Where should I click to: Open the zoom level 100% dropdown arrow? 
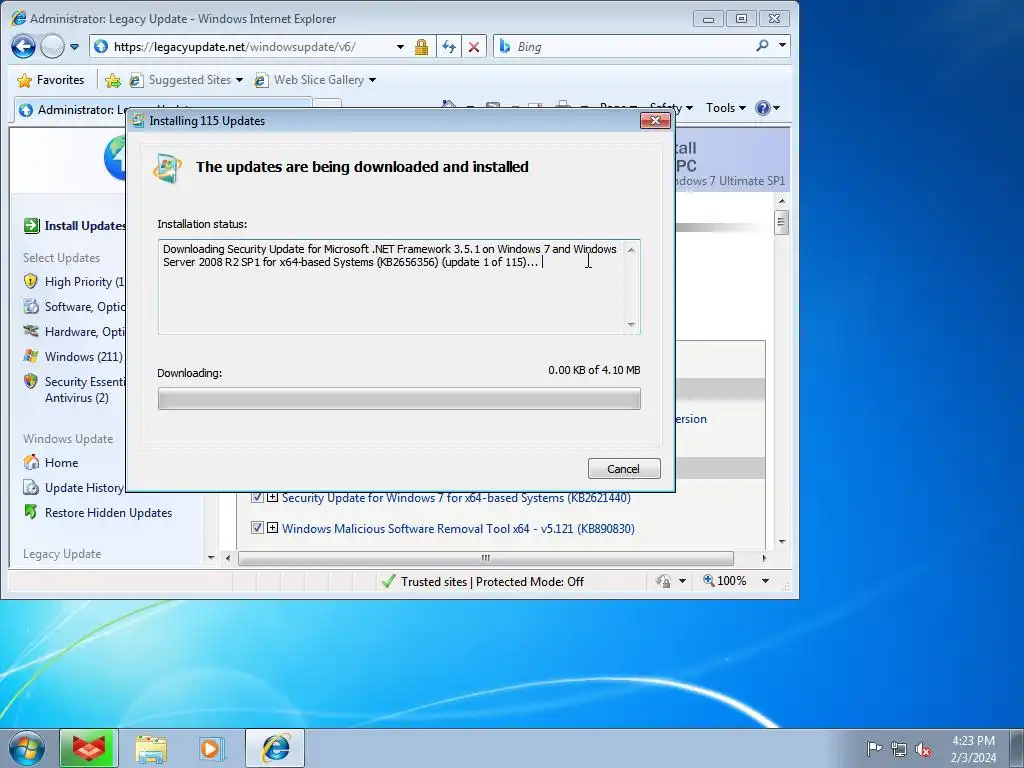click(x=765, y=581)
